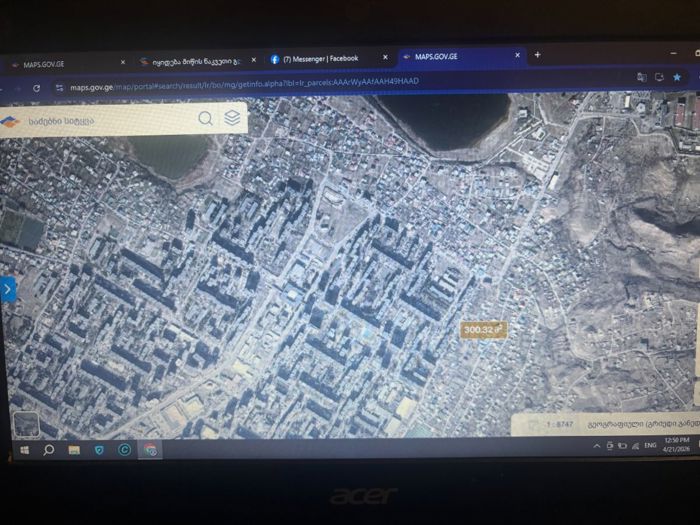Click the search magnifier icon in map search box
Image resolution: width=700 pixels, height=525 pixels.
click(x=205, y=118)
